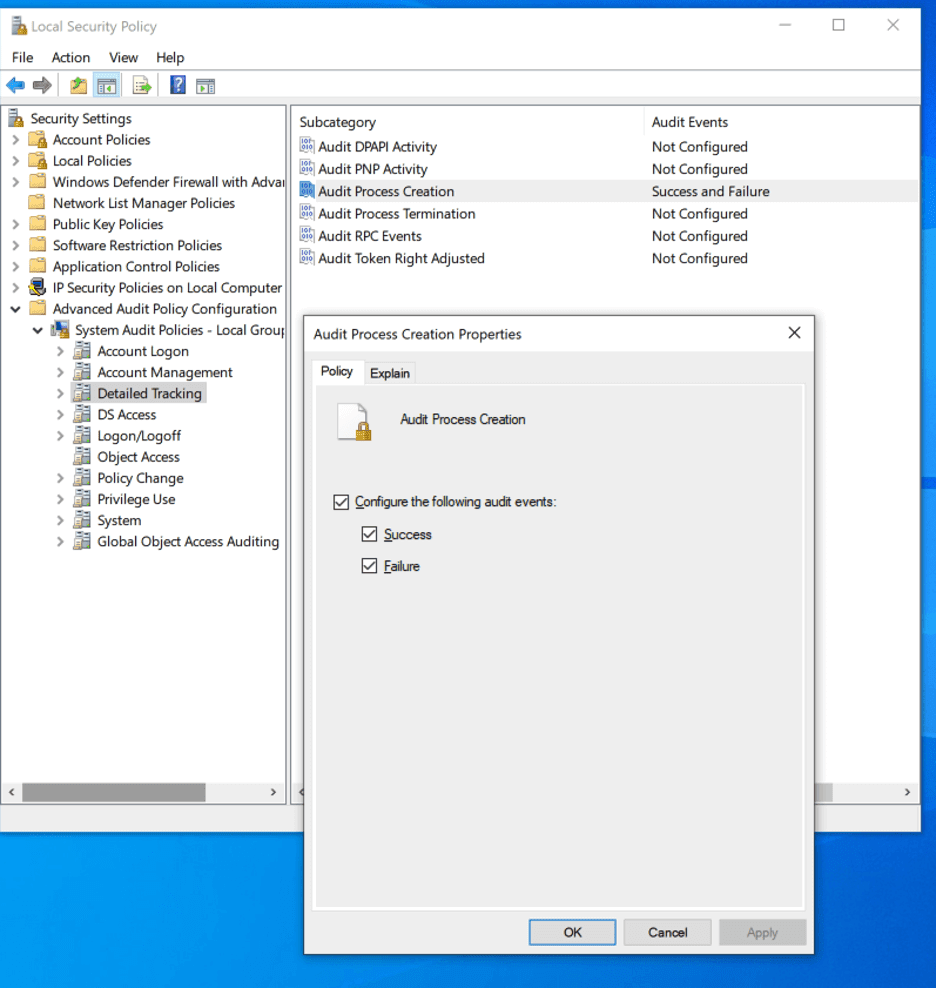Viewport: 936px width, 988px height.
Task: Expand the Logon/Logoff tree node
Action: (x=60, y=436)
